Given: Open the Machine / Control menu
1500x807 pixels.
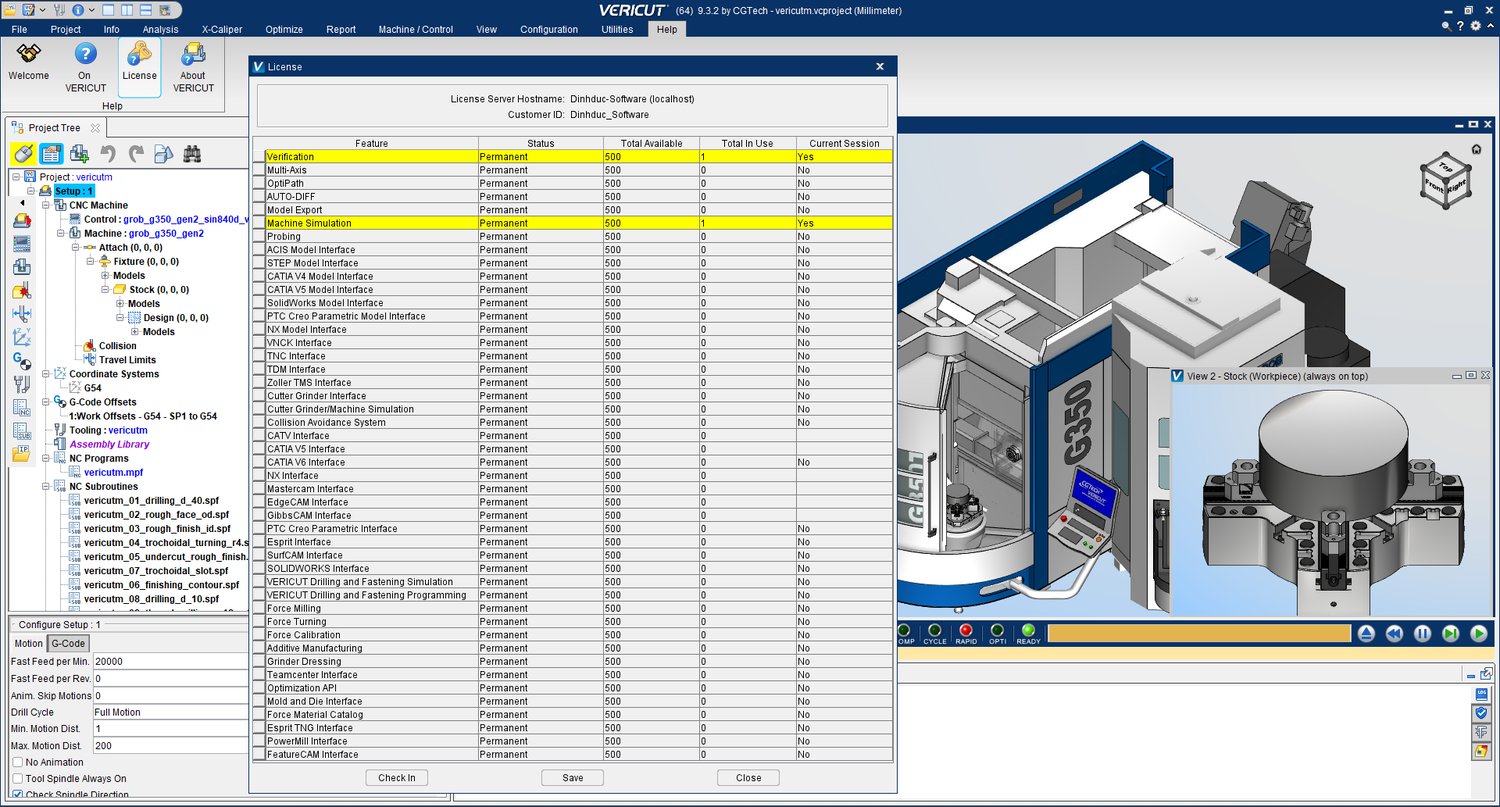Looking at the screenshot, I should click(415, 29).
